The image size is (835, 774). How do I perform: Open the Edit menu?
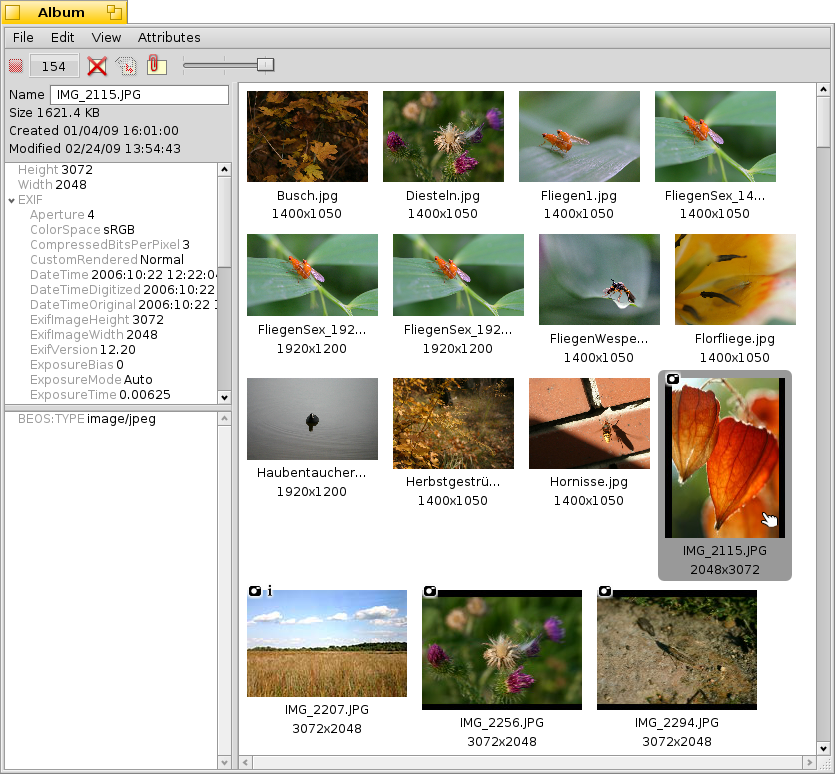[x=62, y=37]
